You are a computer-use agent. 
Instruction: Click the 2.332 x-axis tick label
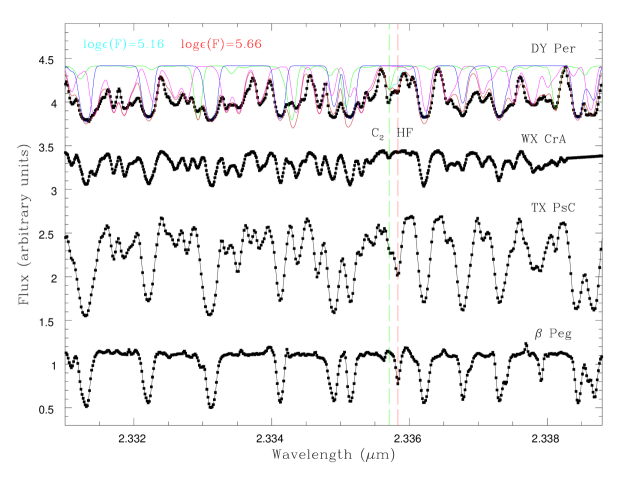tap(133, 439)
